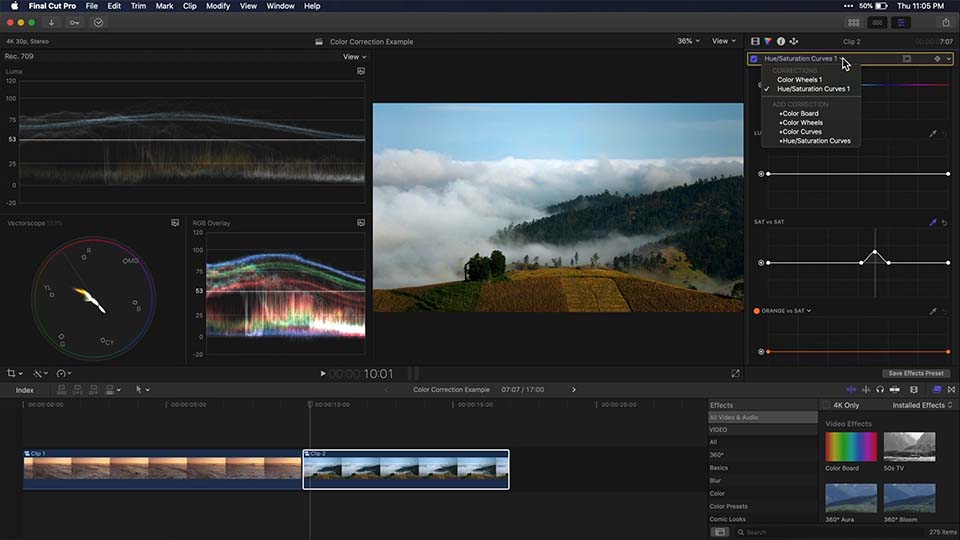Toggle the audio skimming icon
The width and height of the screenshot is (960, 540).
(x=866, y=389)
